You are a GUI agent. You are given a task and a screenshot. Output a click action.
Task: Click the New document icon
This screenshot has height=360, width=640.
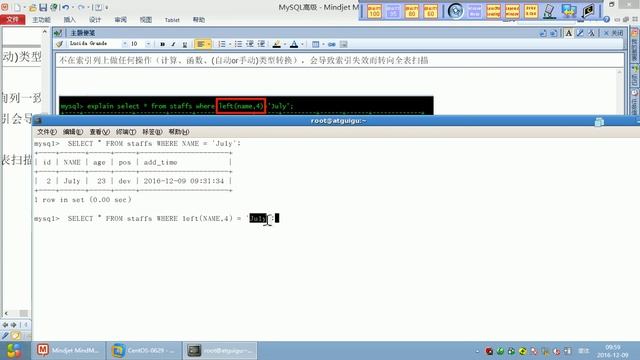[x=17, y=7]
